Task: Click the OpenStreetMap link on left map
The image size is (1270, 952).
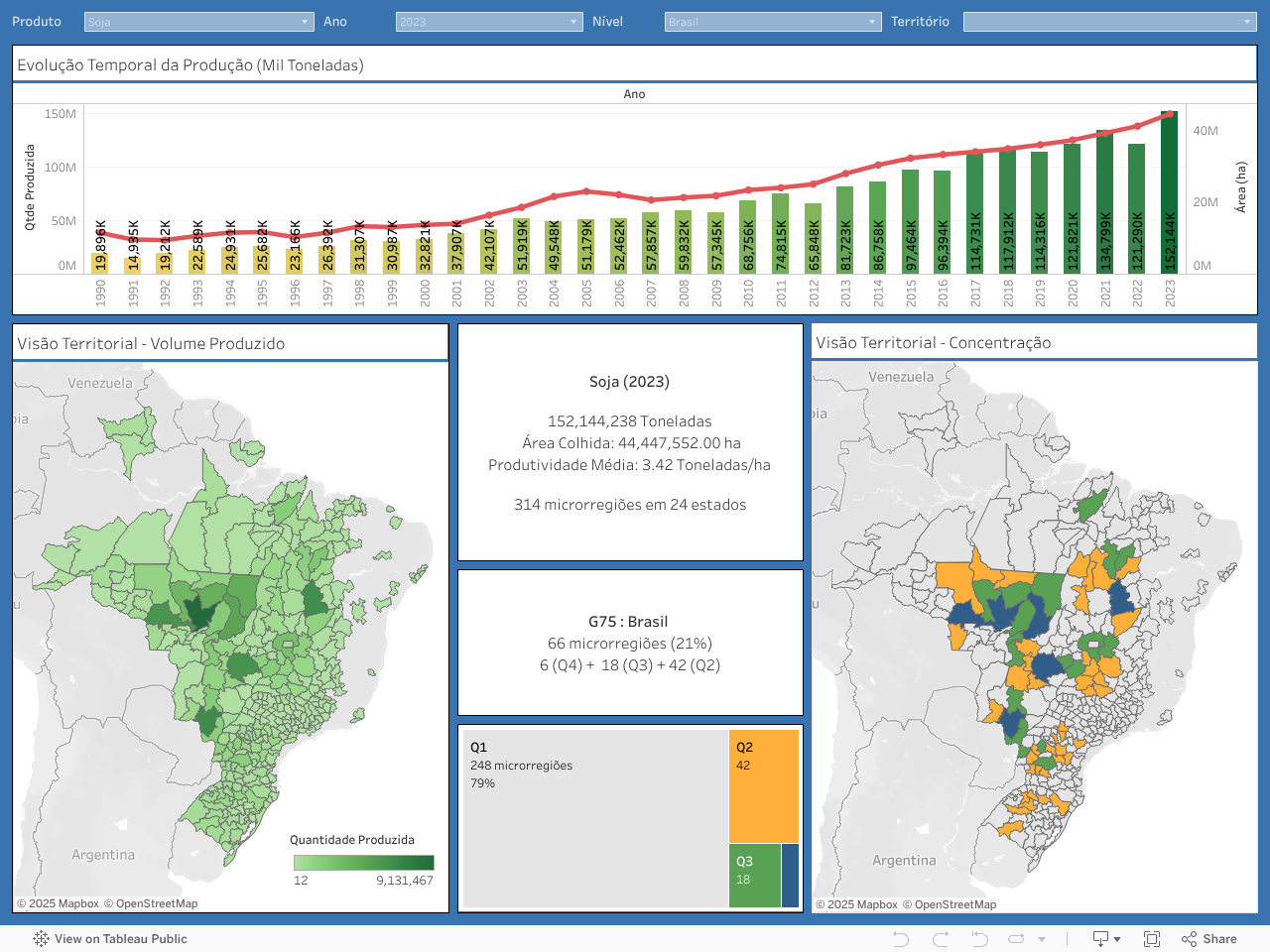Action: (x=156, y=903)
